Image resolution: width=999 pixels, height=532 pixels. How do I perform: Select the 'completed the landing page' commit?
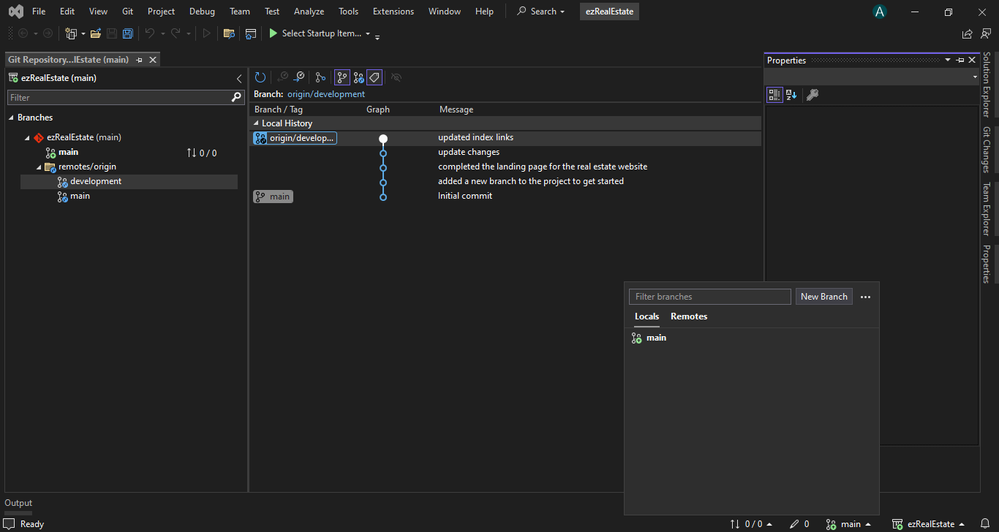point(506,167)
